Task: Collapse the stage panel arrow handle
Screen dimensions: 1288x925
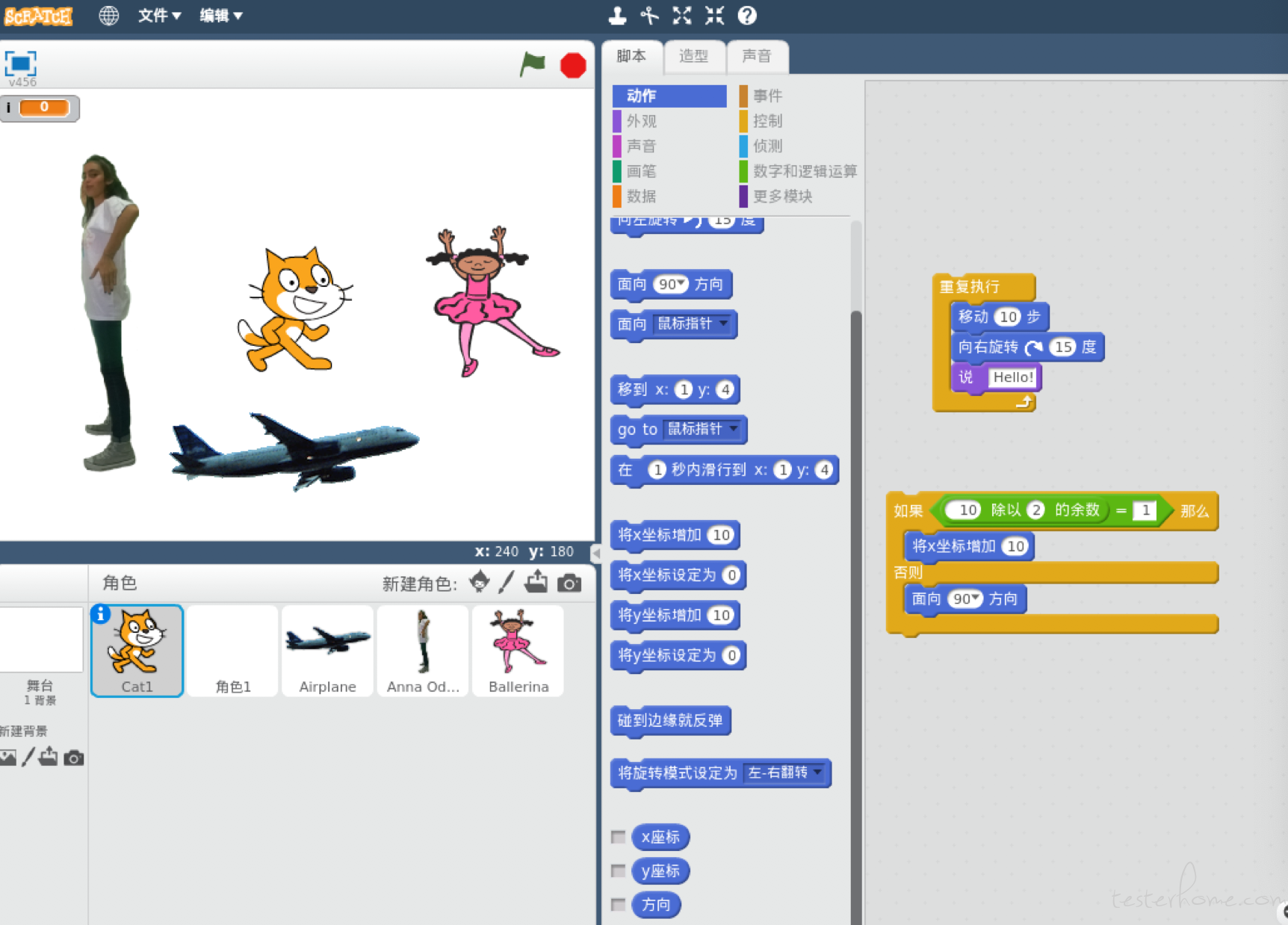Action: 595,553
